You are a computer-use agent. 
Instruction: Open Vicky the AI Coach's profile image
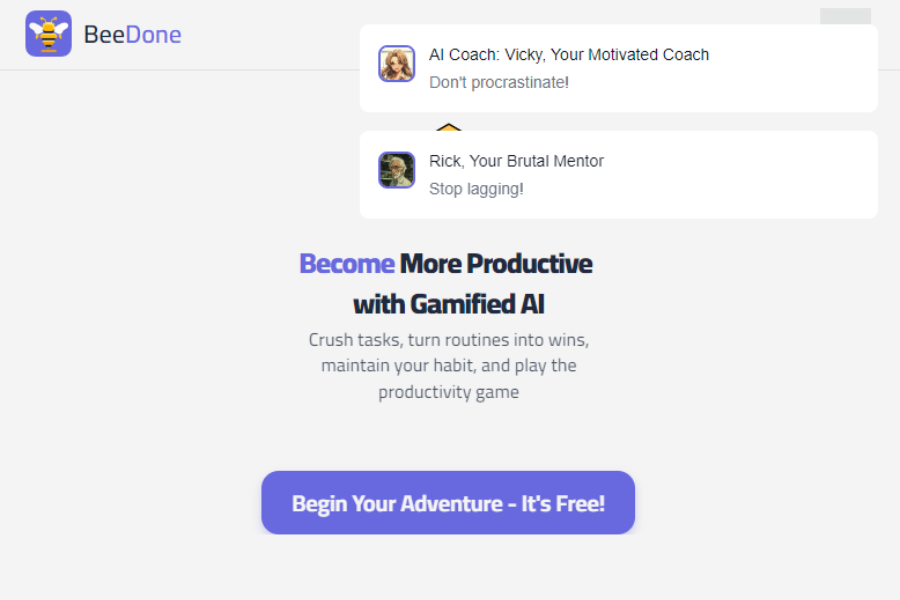pyautogui.click(x=396, y=63)
